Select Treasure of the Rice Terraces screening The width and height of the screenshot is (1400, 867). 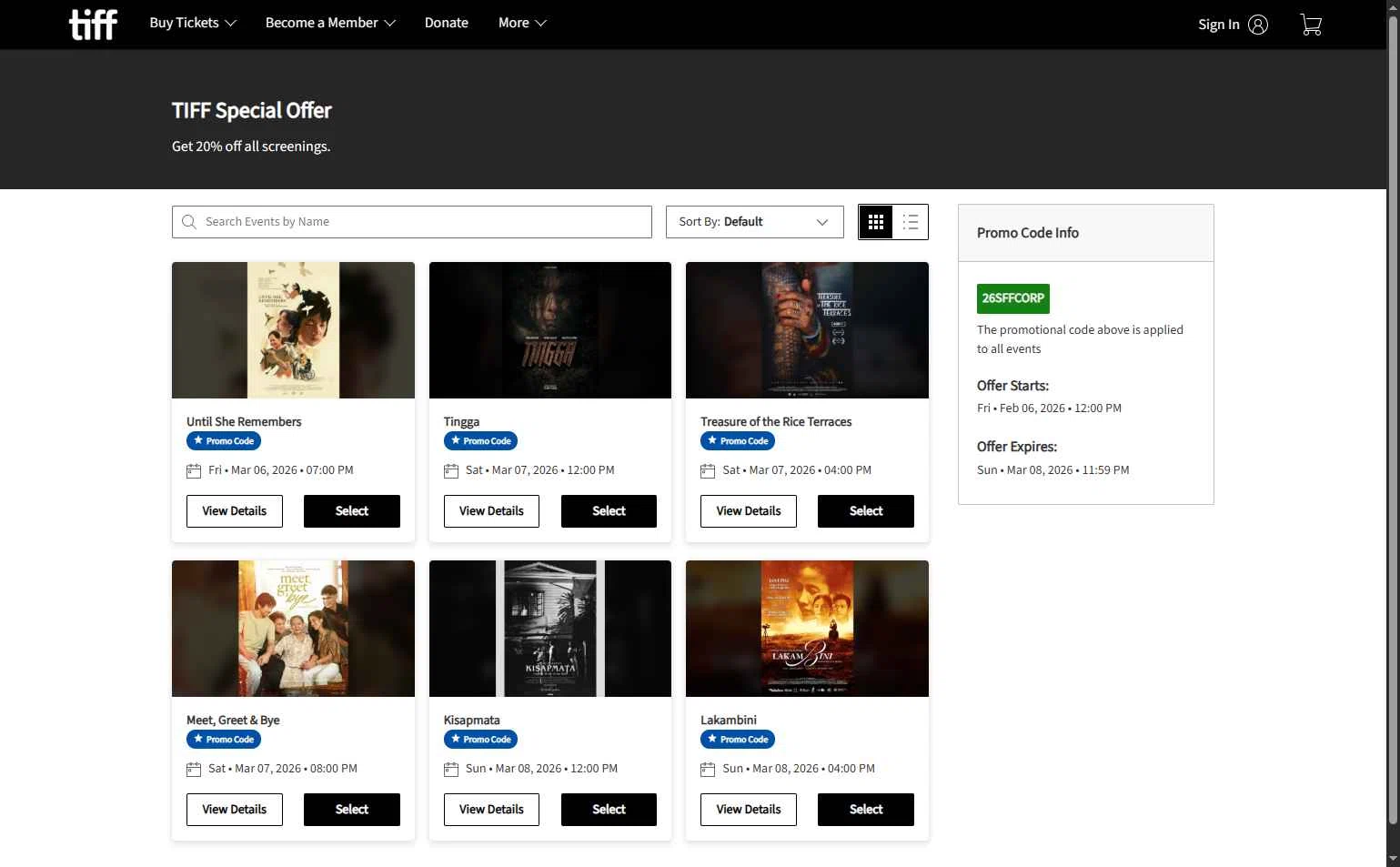(866, 511)
